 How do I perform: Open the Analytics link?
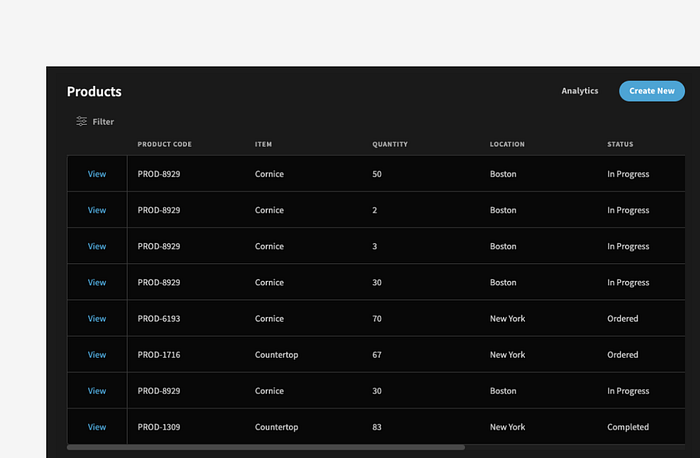click(579, 91)
